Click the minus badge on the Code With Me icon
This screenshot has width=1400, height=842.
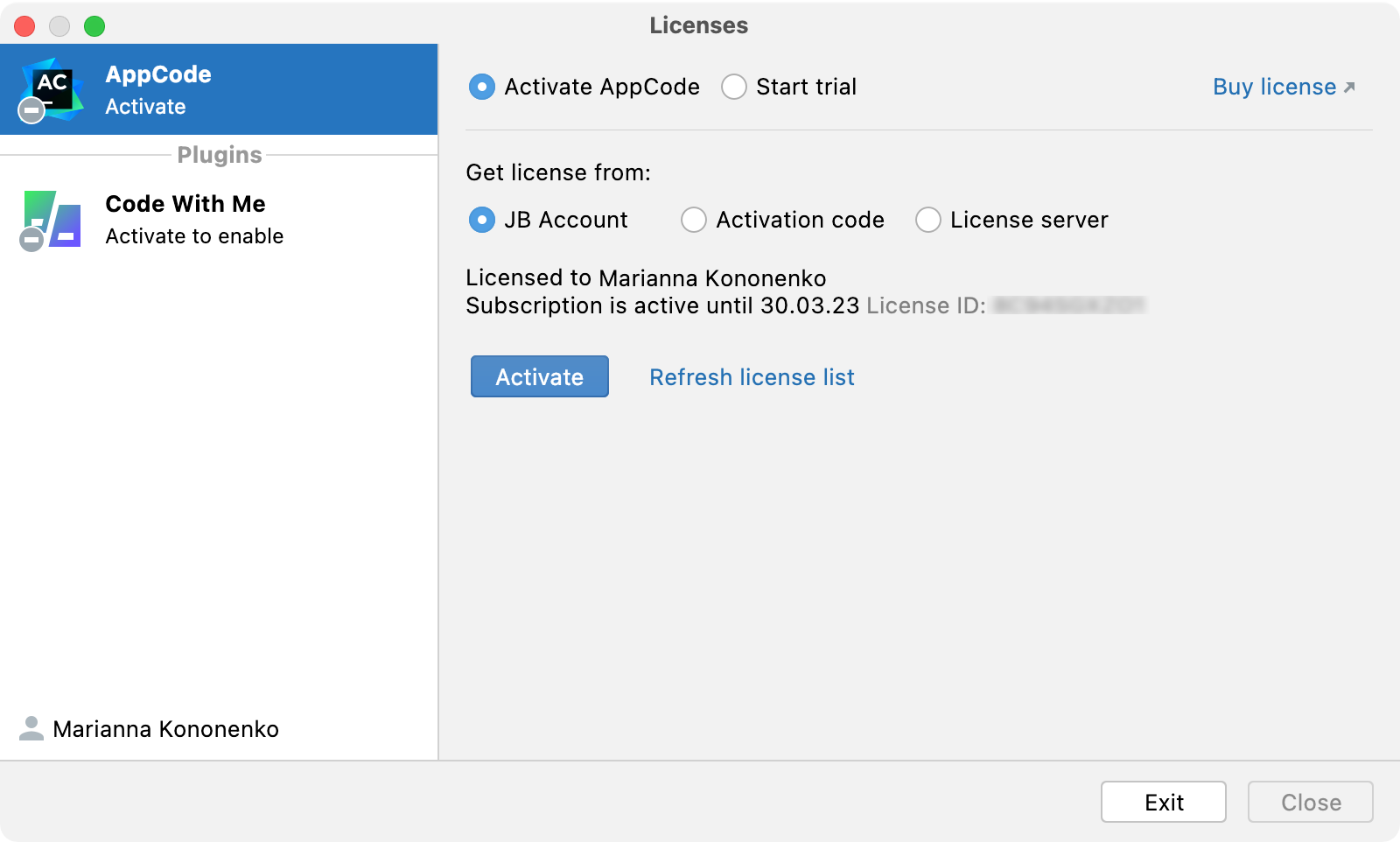(32, 241)
